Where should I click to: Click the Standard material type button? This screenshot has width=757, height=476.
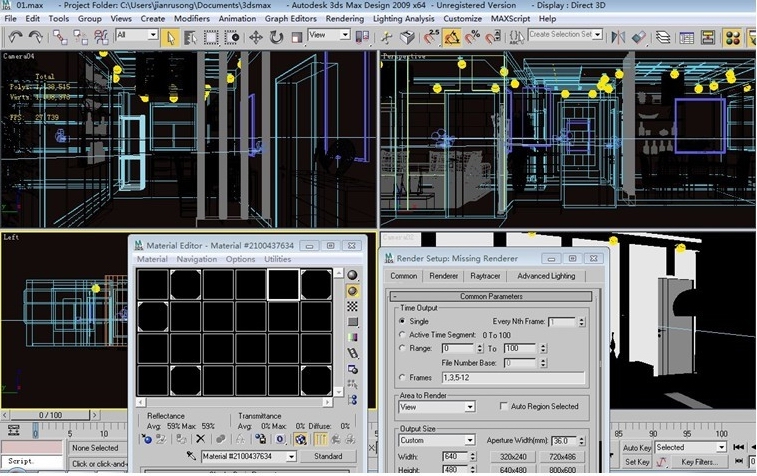[x=328, y=456]
